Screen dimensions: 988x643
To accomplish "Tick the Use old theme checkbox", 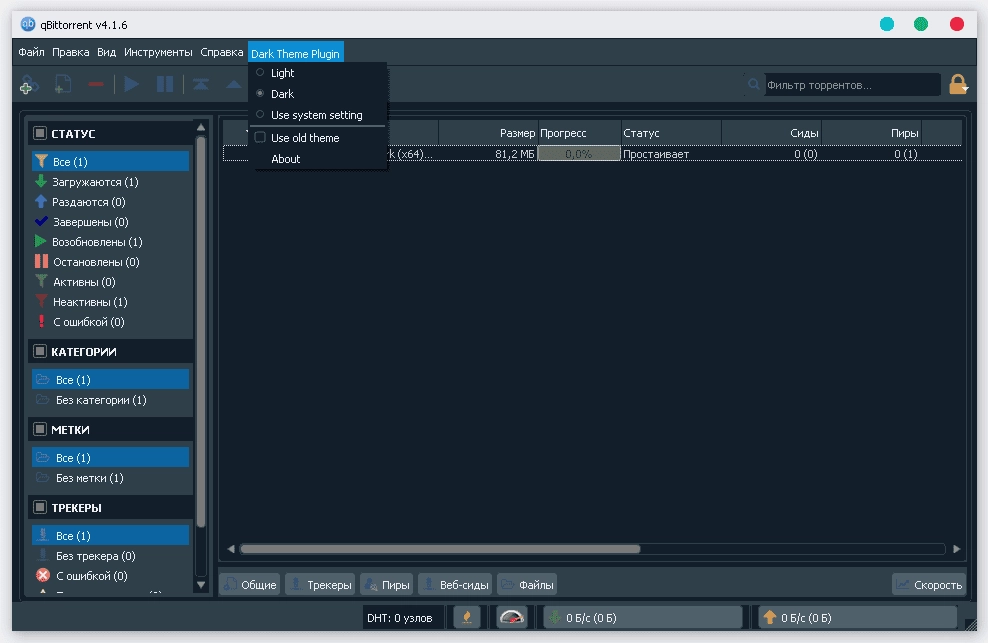I will [260, 137].
